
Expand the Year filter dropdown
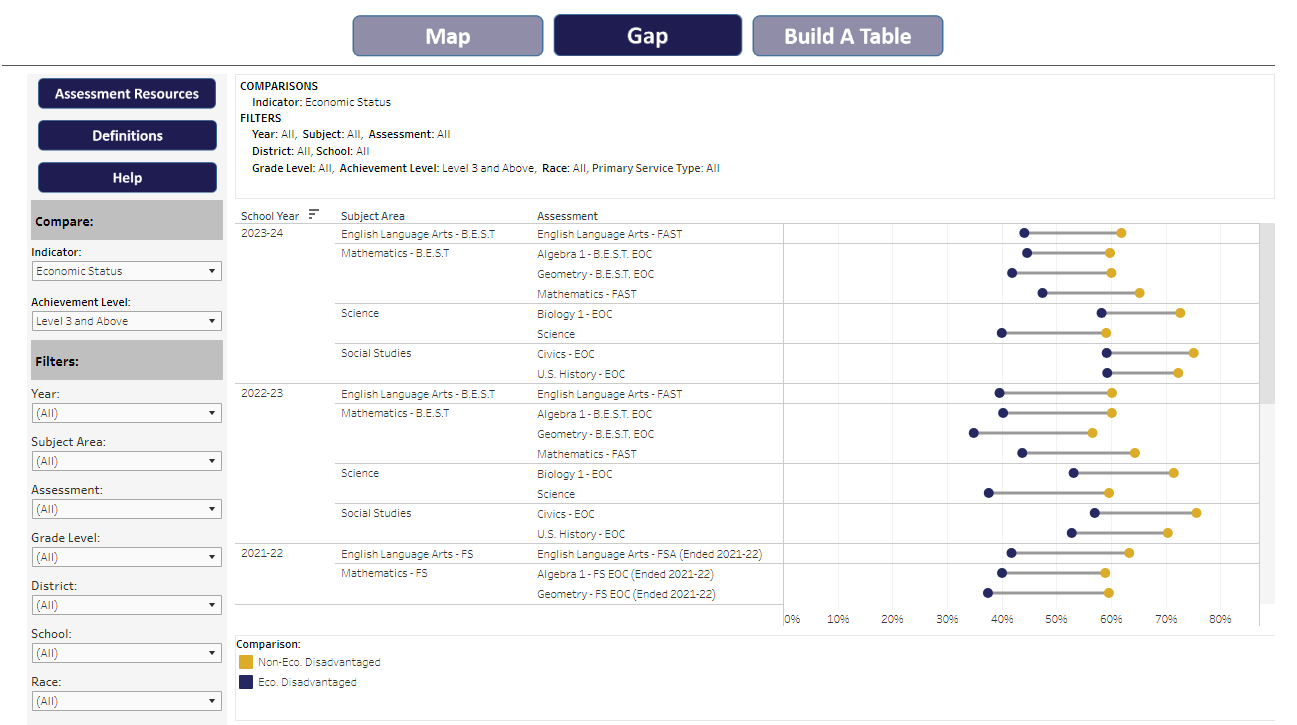[x=126, y=413]
